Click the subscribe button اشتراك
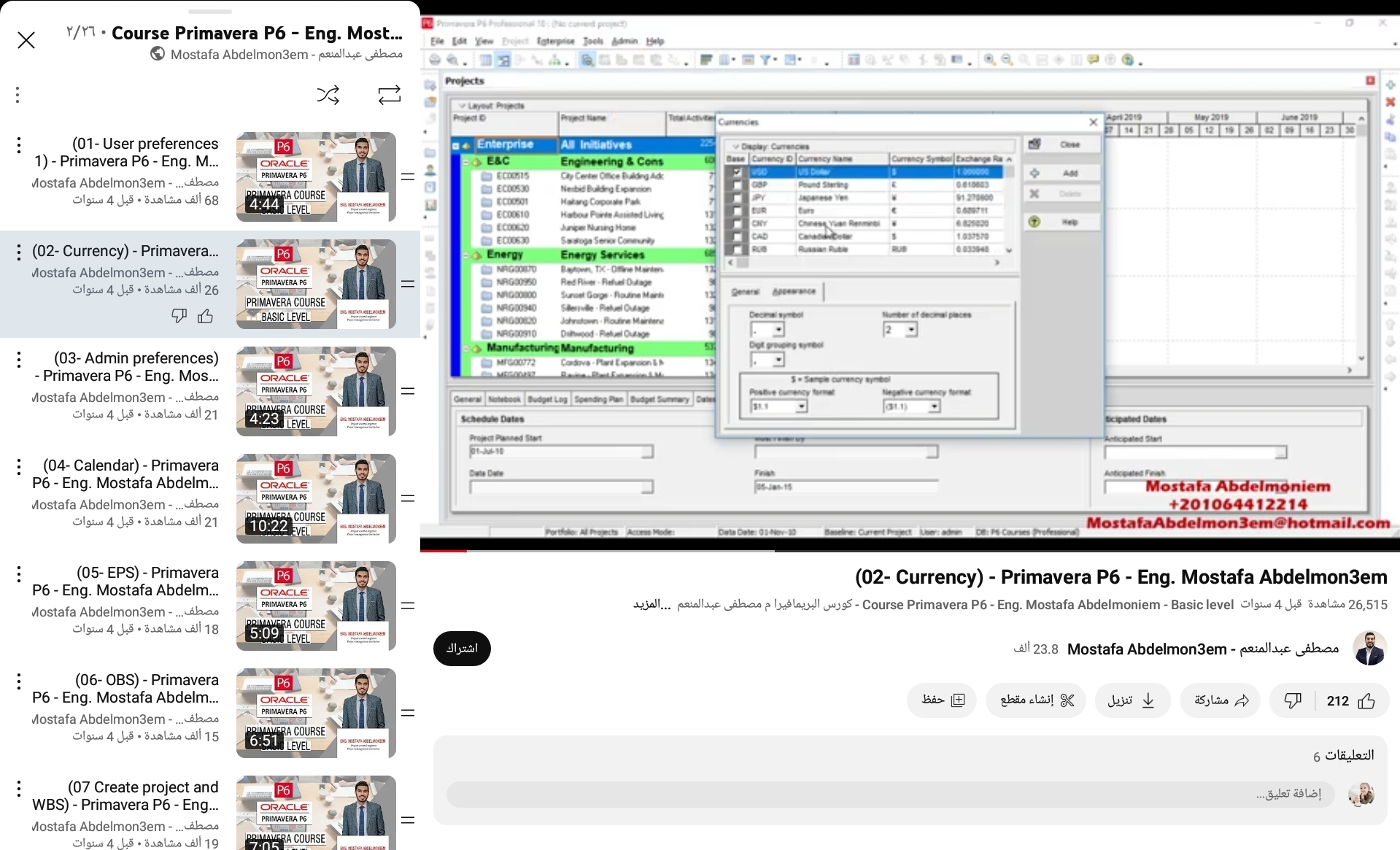 [462, 649]
